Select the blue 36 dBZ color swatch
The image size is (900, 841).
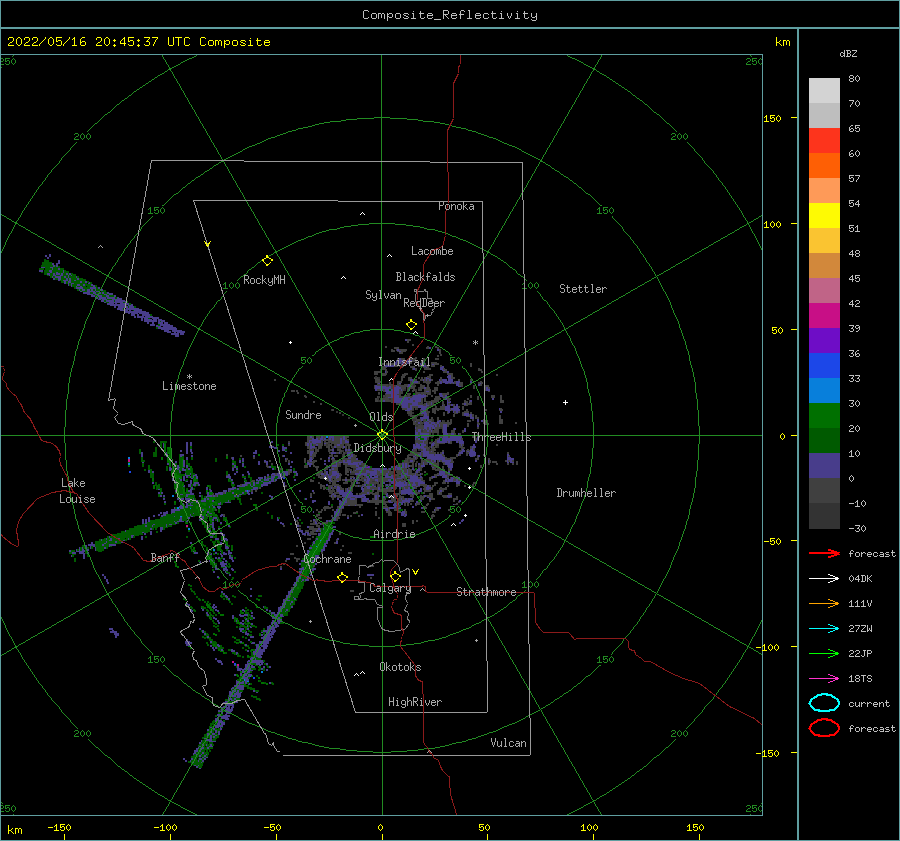pos(824,366)
